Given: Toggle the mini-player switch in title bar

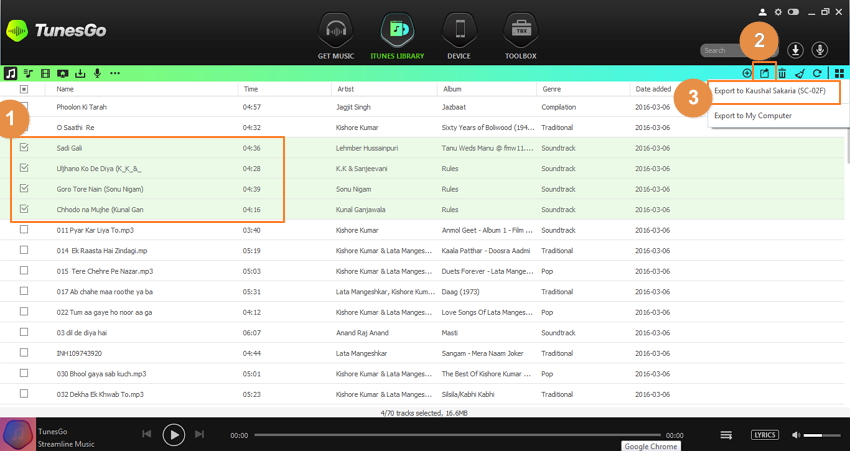Looking at the screenshot, I should [x=793, y=11].
